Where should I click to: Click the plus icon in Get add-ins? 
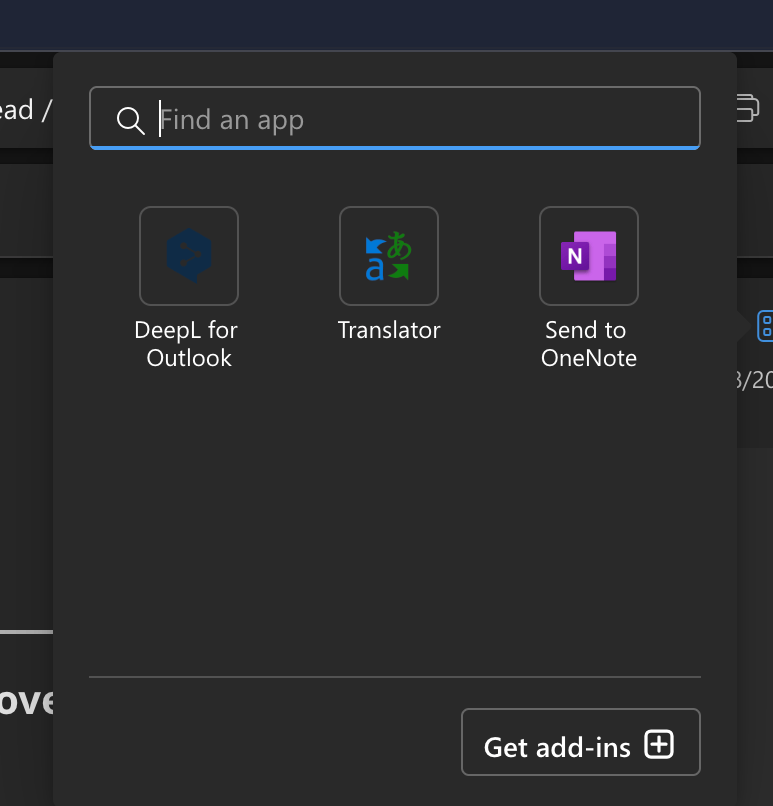[659, 744]
